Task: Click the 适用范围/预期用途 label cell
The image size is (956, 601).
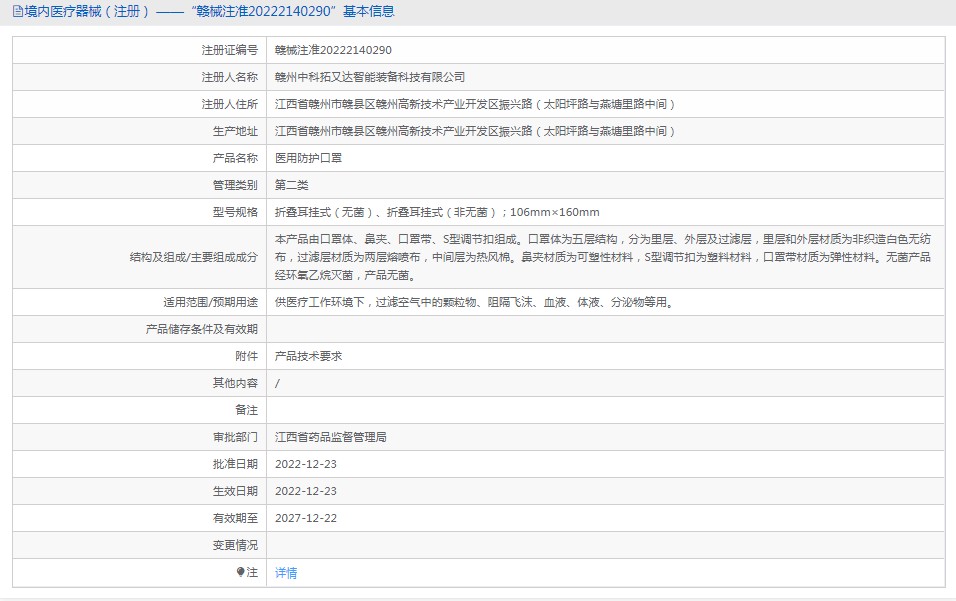Action: (140, 302)
